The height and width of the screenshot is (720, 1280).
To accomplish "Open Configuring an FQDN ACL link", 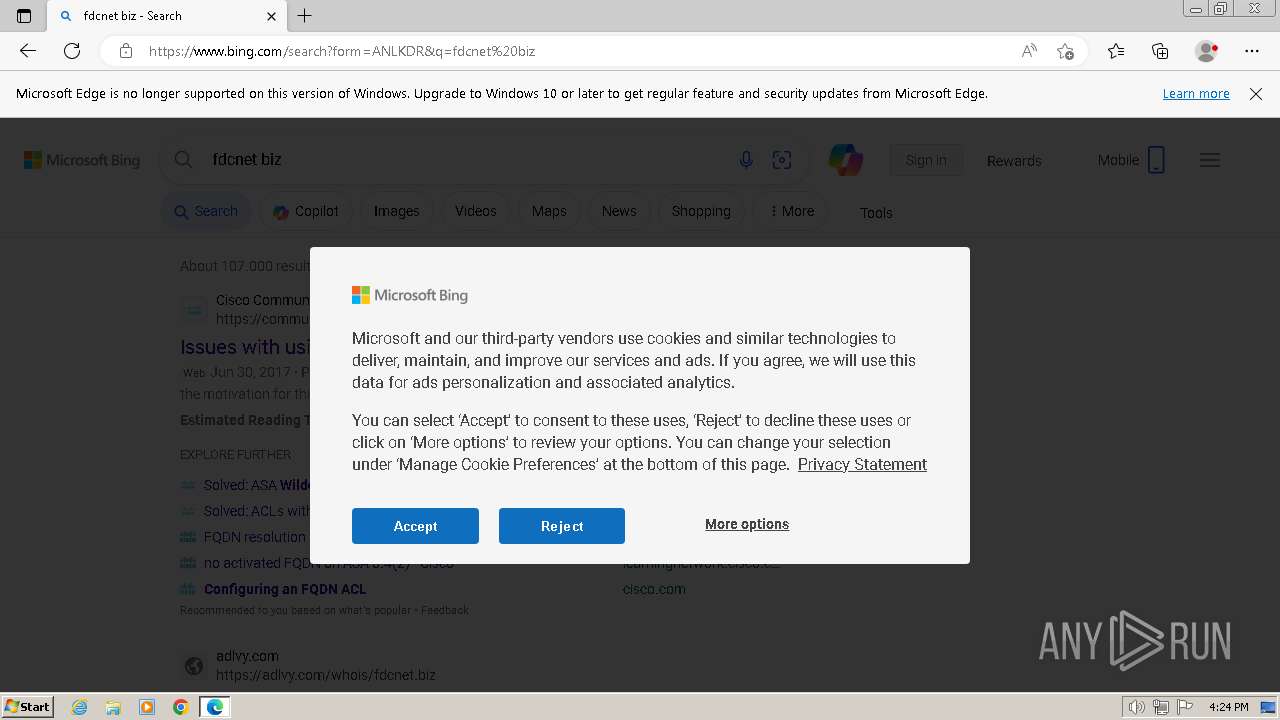I will [x=285, y=589].
